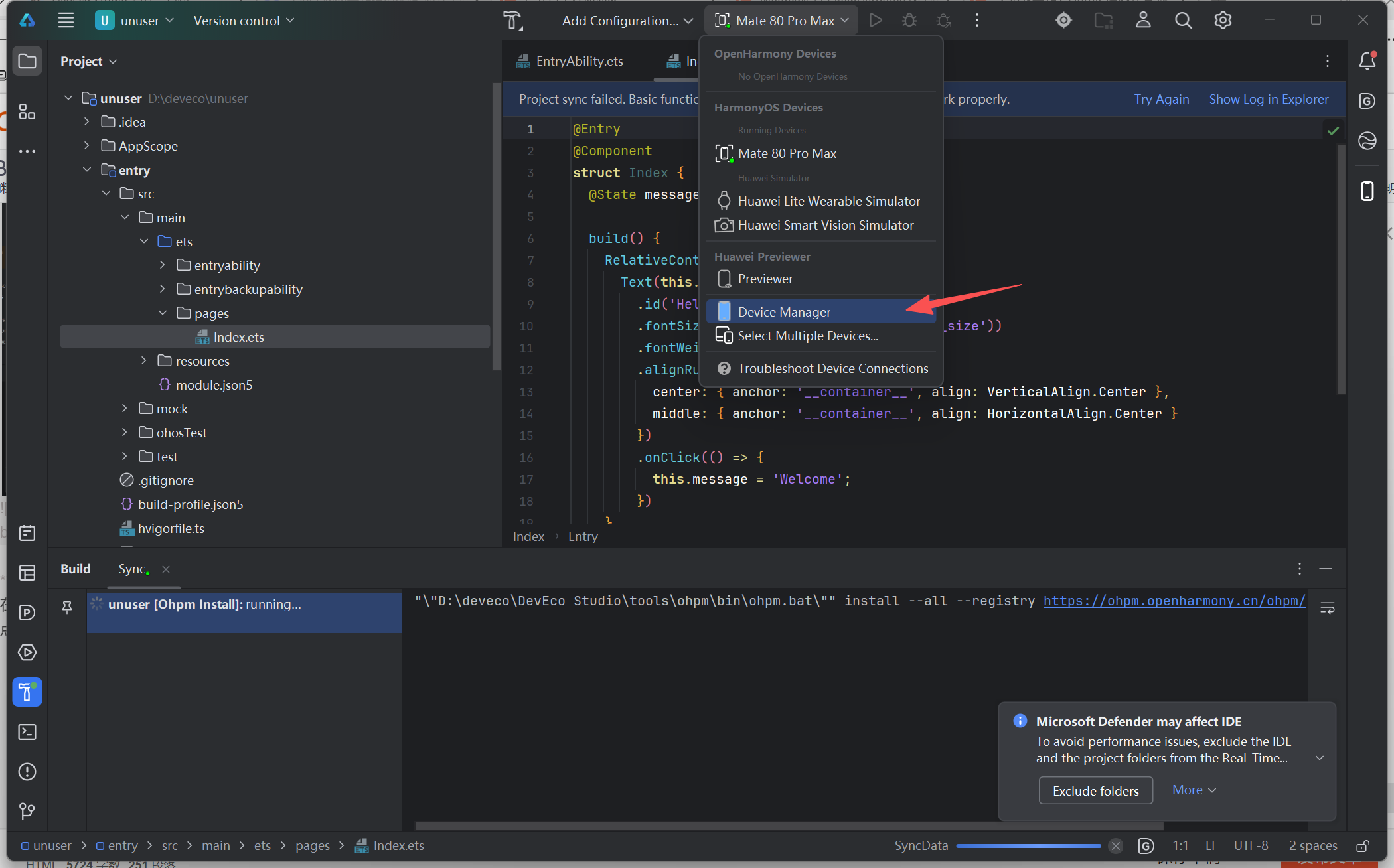This screenshot has width=1394, height=868.
Task: Toggle the read-only lock icon in status bar
Action: pos(1362,846)
